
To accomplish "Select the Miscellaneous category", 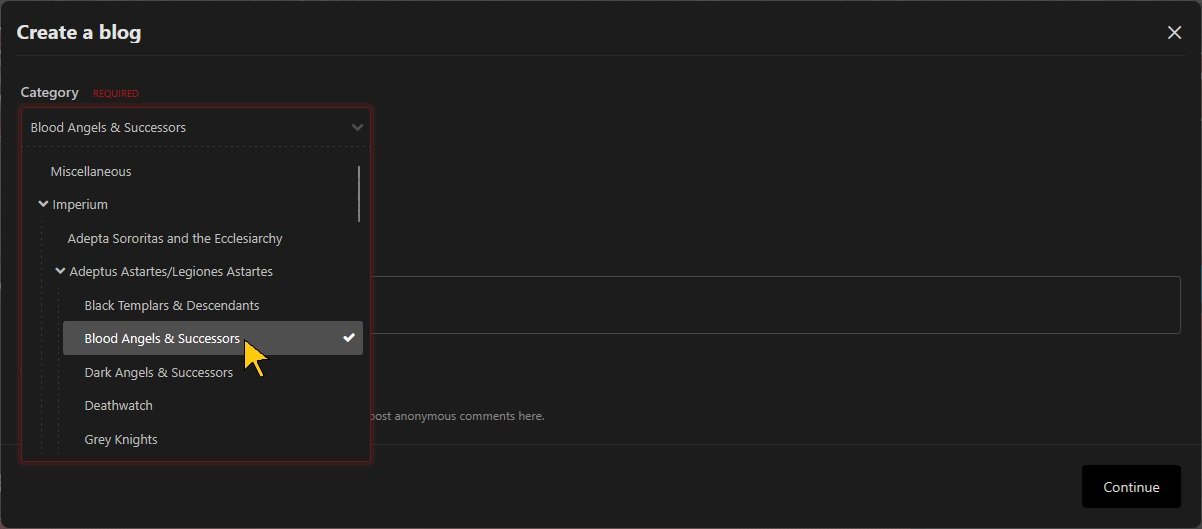I will (91, 171).
